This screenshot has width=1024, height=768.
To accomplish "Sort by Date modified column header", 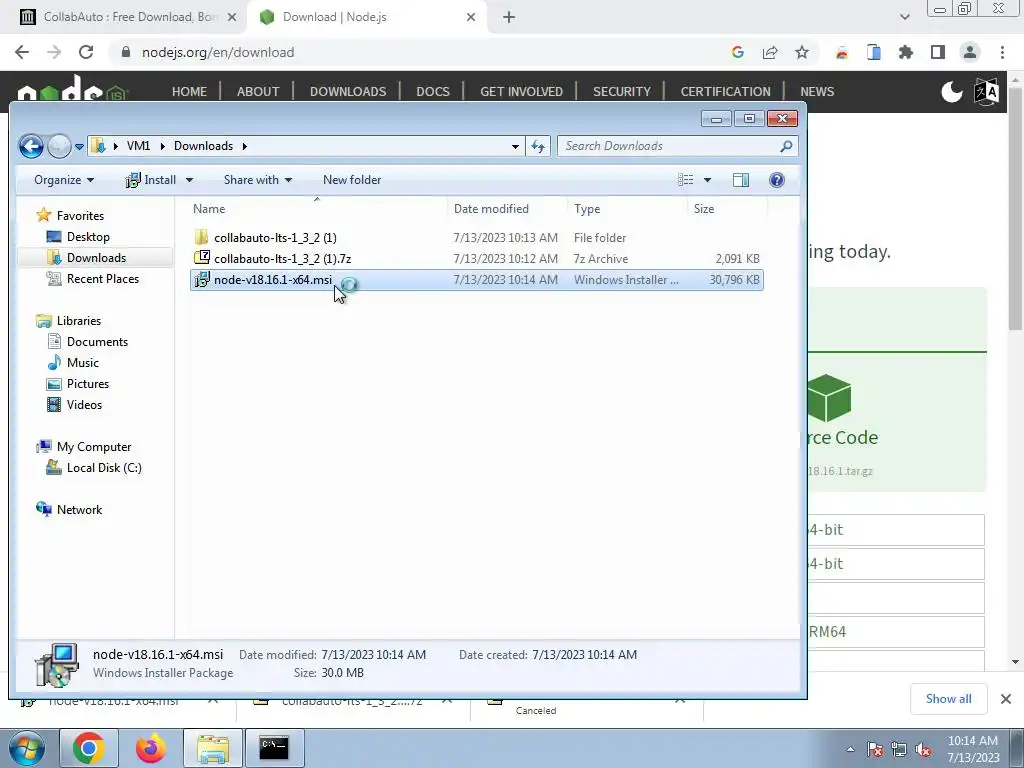I will (491, 209).
